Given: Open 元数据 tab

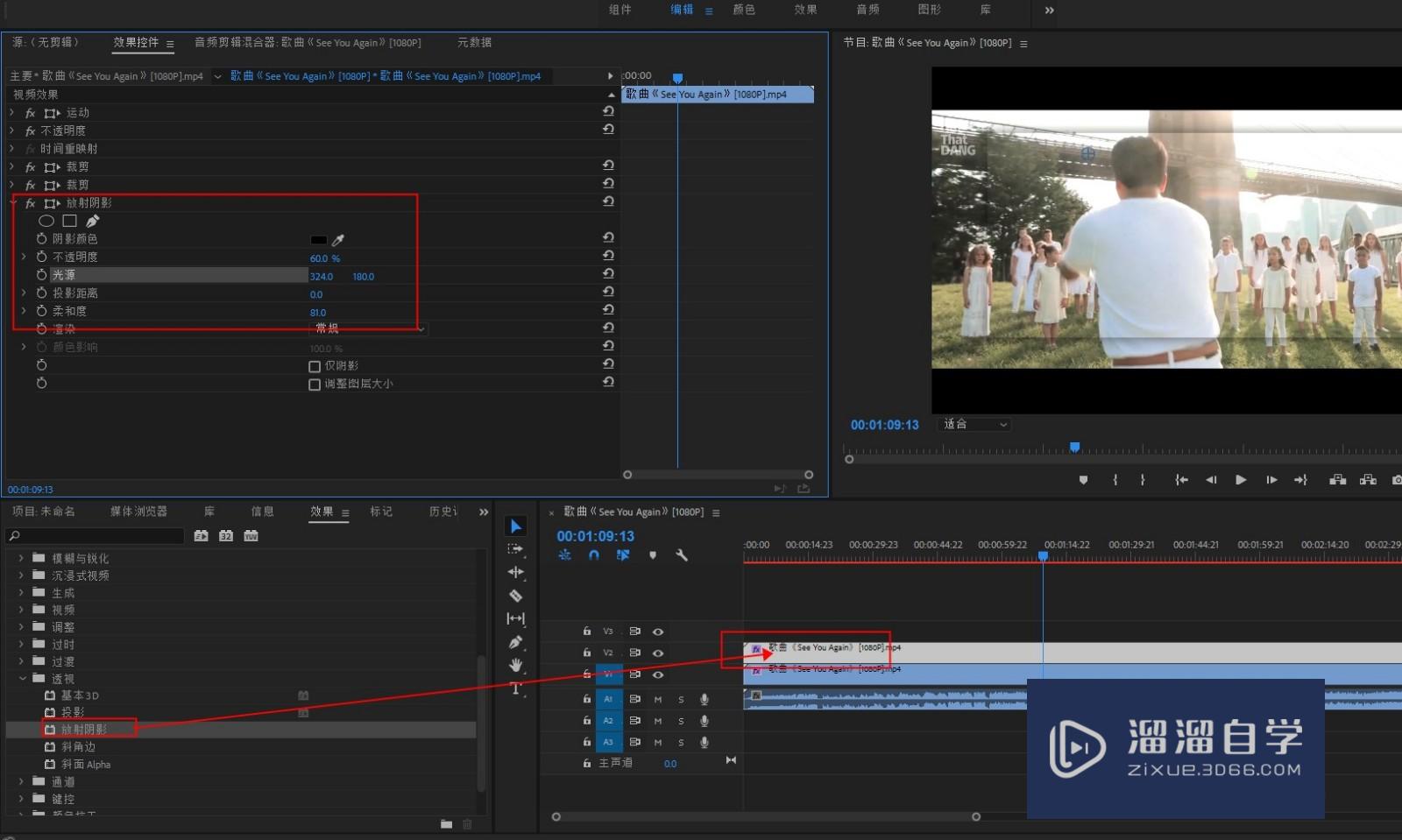Looking at the screenshot, I should pyautogui.click(x=474, y=42).
